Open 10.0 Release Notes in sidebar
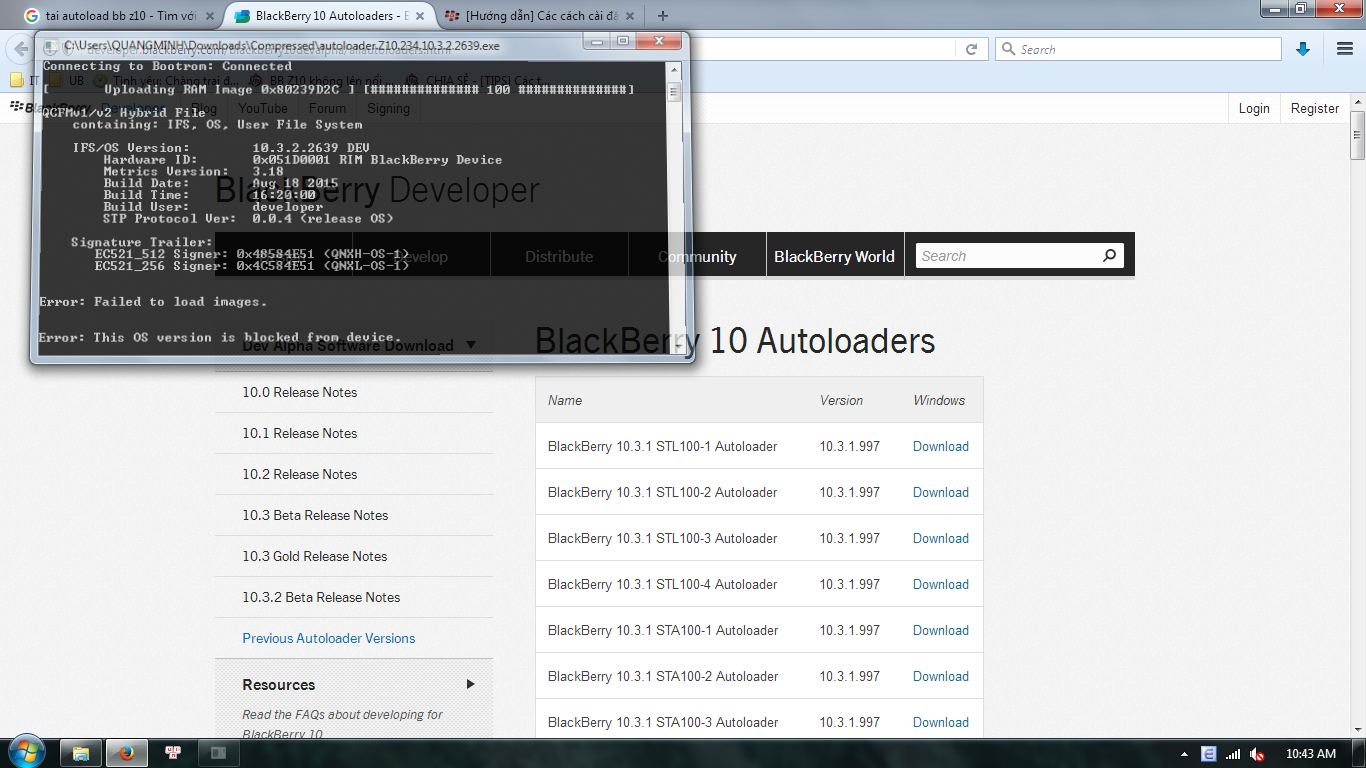The height and width of the screenshot is (768, 1366). 300,392
